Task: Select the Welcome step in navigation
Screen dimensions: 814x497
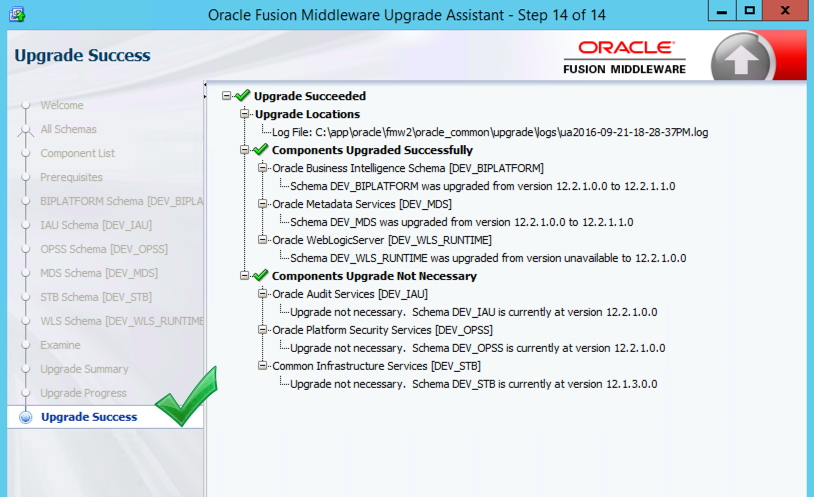Action: pos(62,105)
